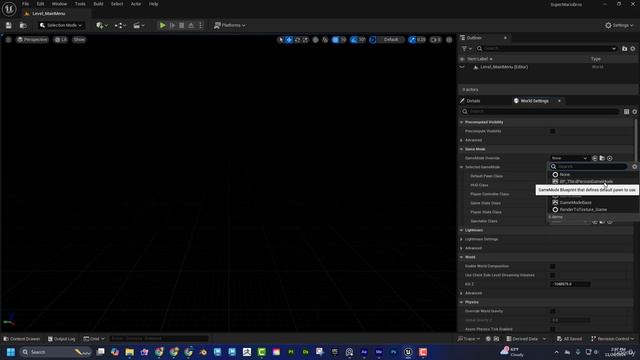Maximize or restore the viewport layout
This screenshot has height=360, width=640.
click(x=449, y=40)
